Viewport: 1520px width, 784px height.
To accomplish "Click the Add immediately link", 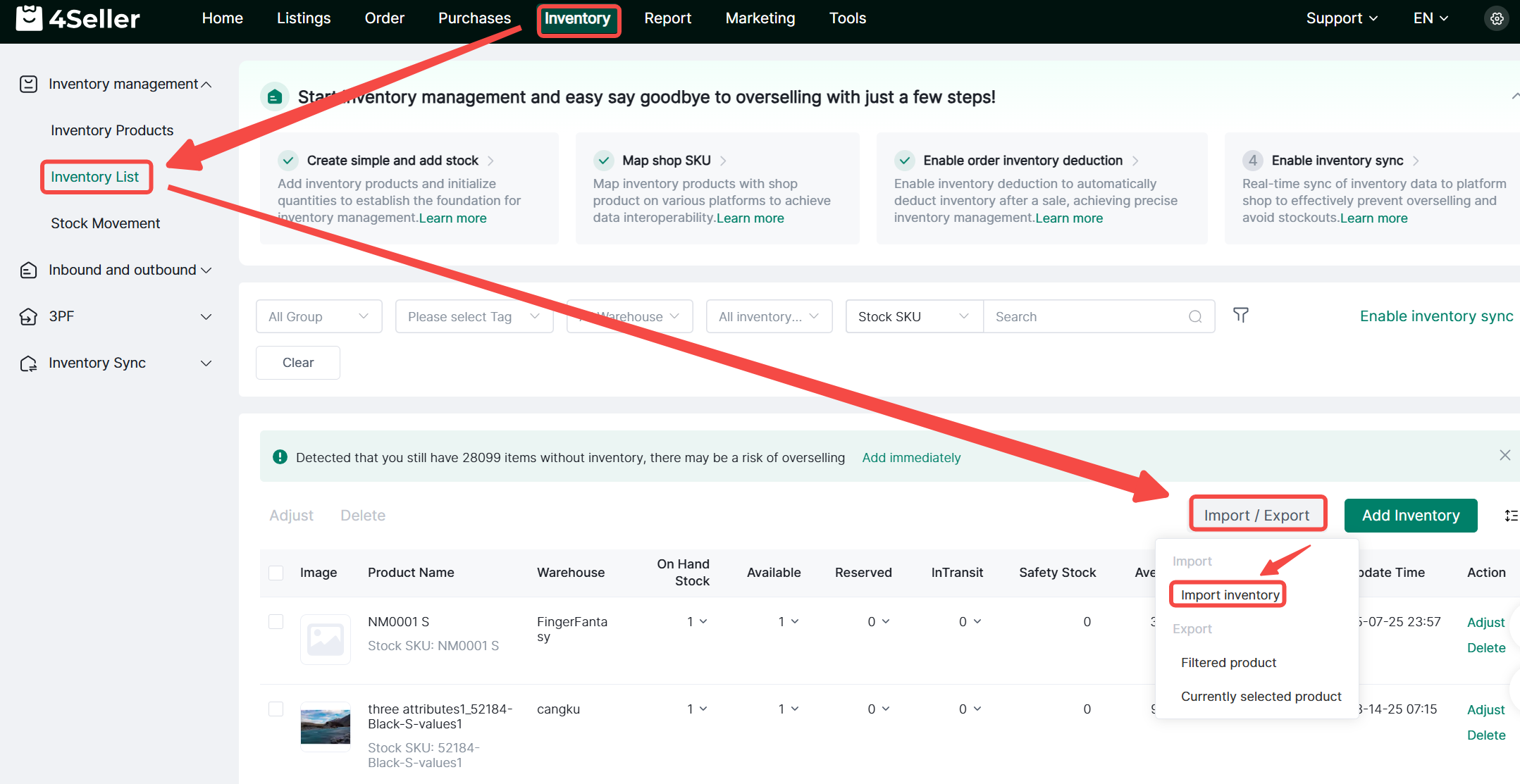I will point(911,458).
